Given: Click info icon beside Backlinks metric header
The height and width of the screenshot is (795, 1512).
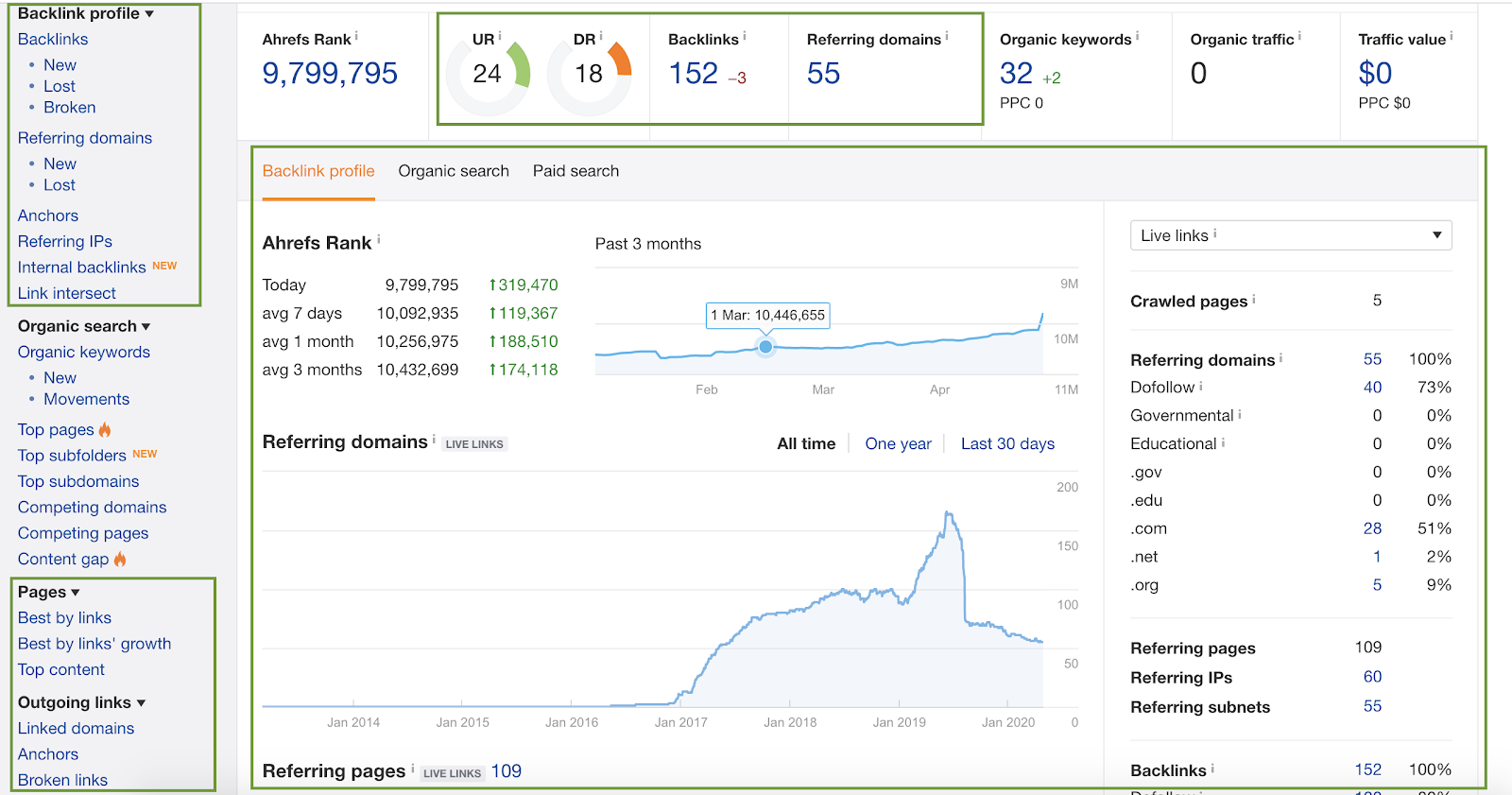Looking at the screenshot, I should (x=745, y=37).
